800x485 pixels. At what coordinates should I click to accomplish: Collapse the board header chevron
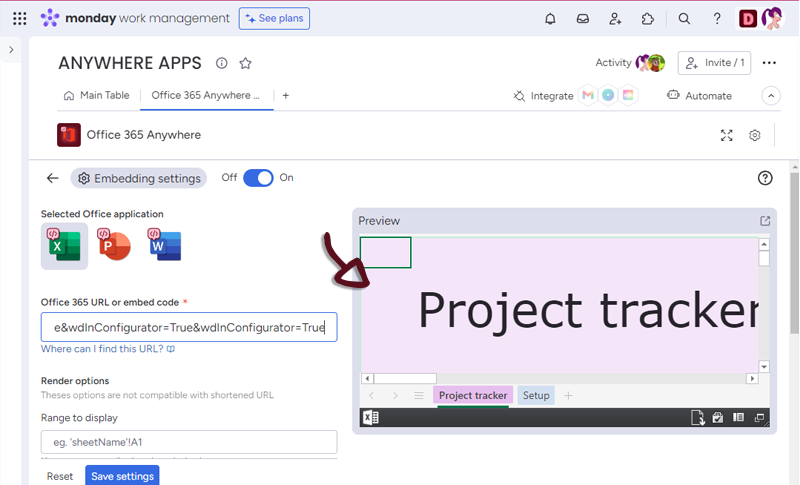coord(770,96)
